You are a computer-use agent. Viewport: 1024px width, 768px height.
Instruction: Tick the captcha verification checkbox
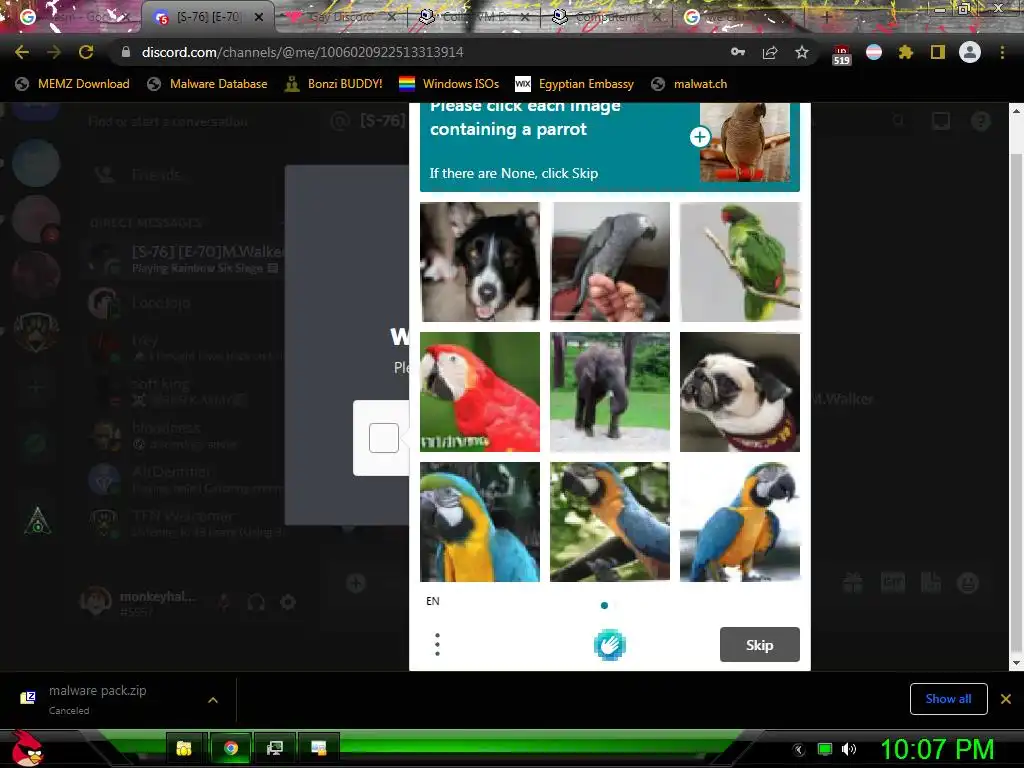coord(384,438)
